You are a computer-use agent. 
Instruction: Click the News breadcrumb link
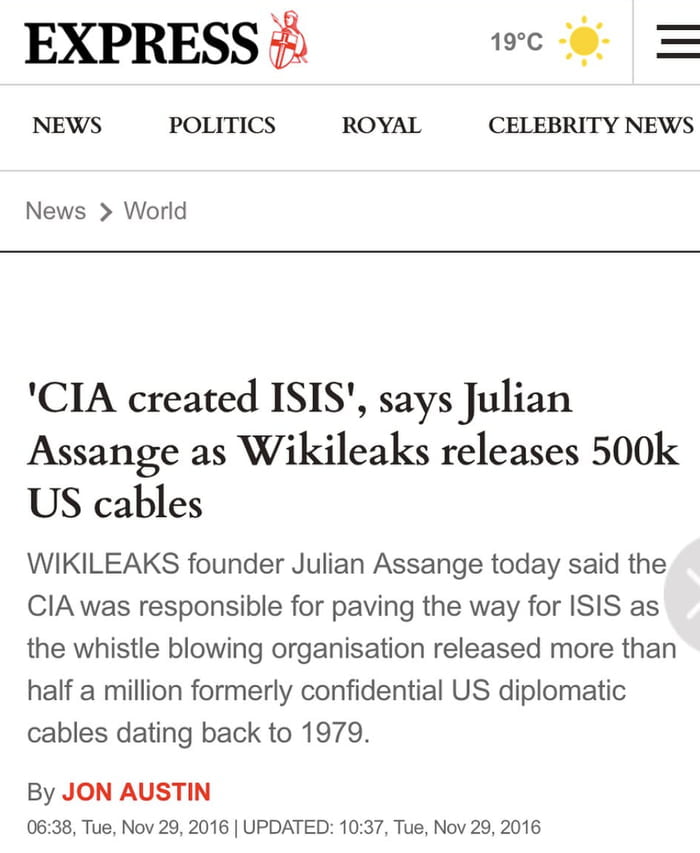point(55,211)
